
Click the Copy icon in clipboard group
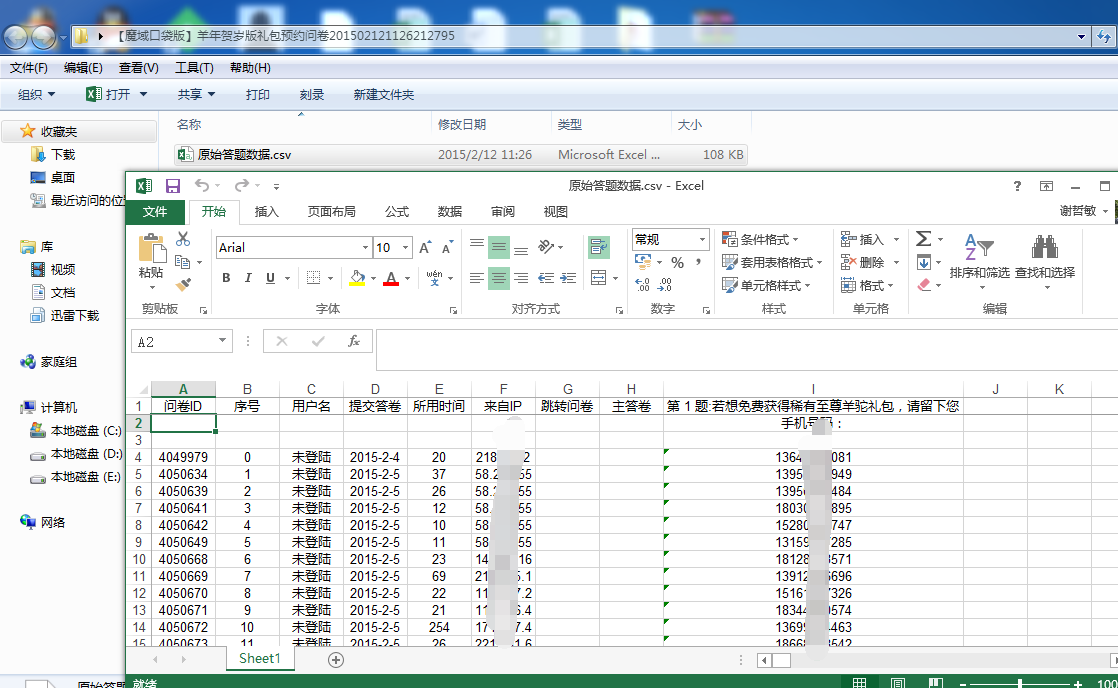183,262
